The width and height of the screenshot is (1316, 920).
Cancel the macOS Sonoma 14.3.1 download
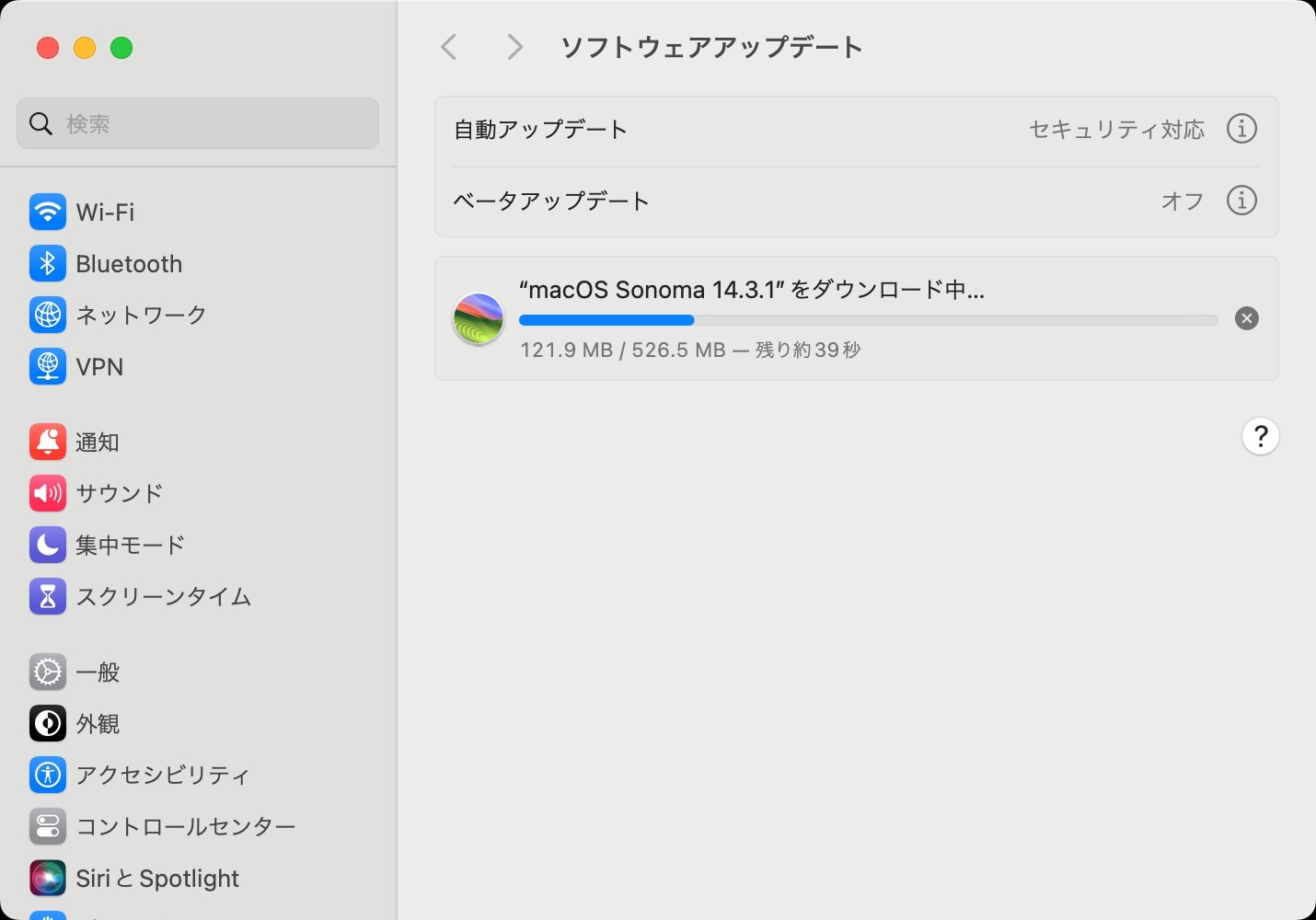[1247, 318]
